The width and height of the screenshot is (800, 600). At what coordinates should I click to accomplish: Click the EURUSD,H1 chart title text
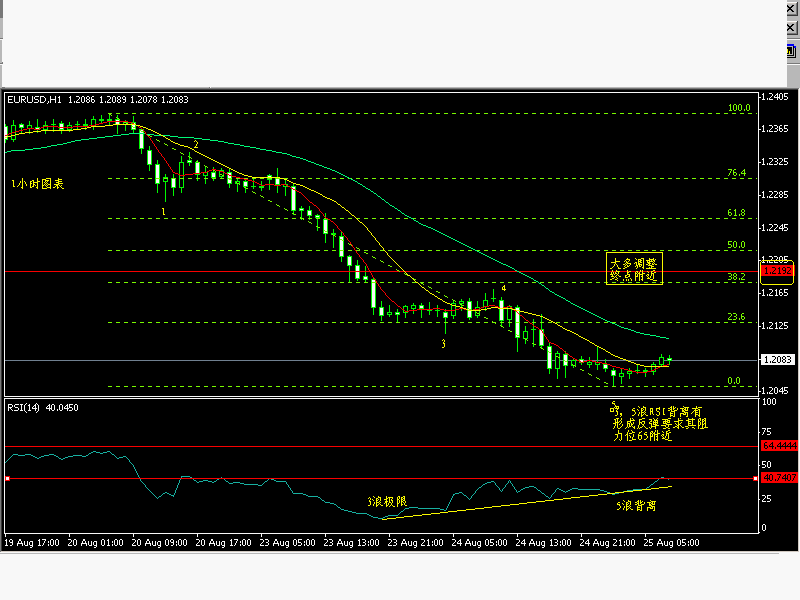coord(34,99)
